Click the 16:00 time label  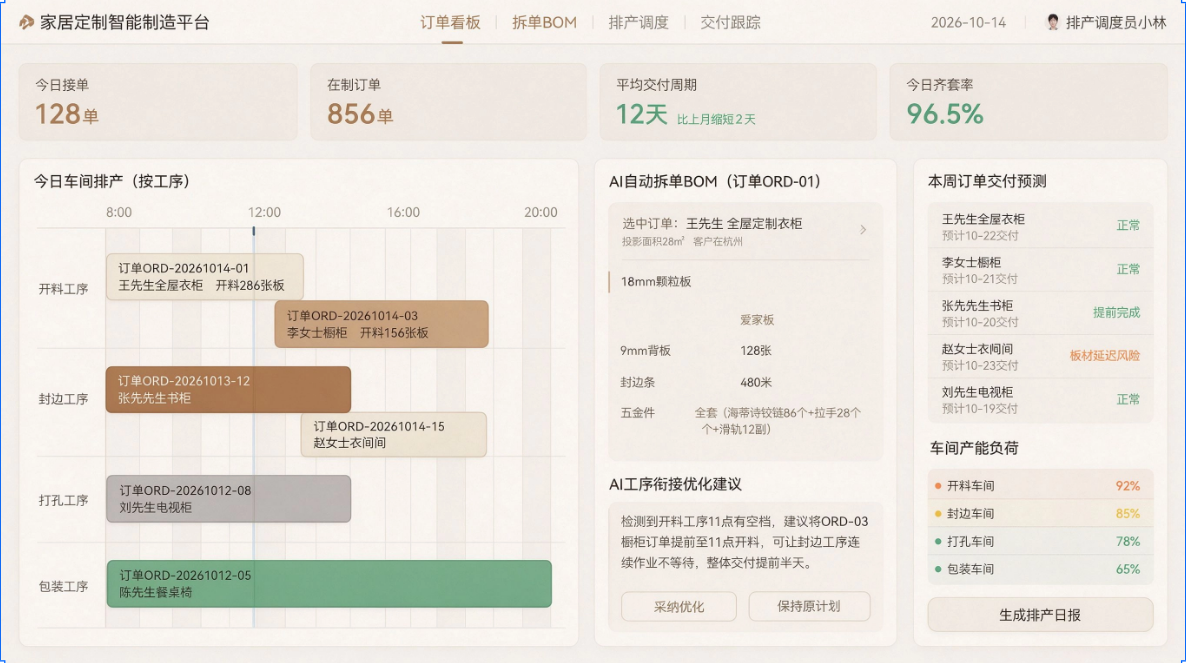point(403,212)
